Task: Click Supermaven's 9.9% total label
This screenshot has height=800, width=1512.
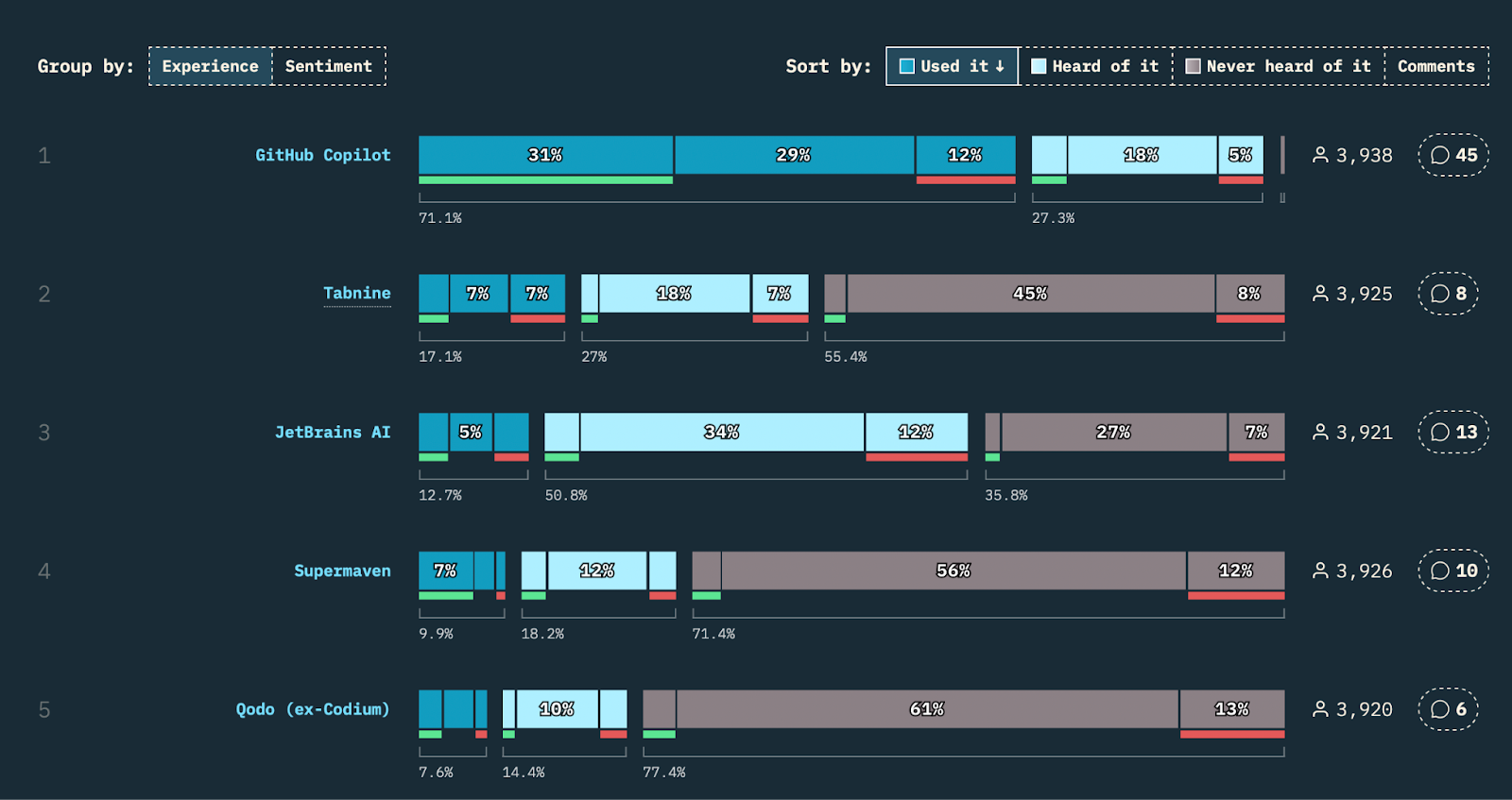Action: (437, 634)
